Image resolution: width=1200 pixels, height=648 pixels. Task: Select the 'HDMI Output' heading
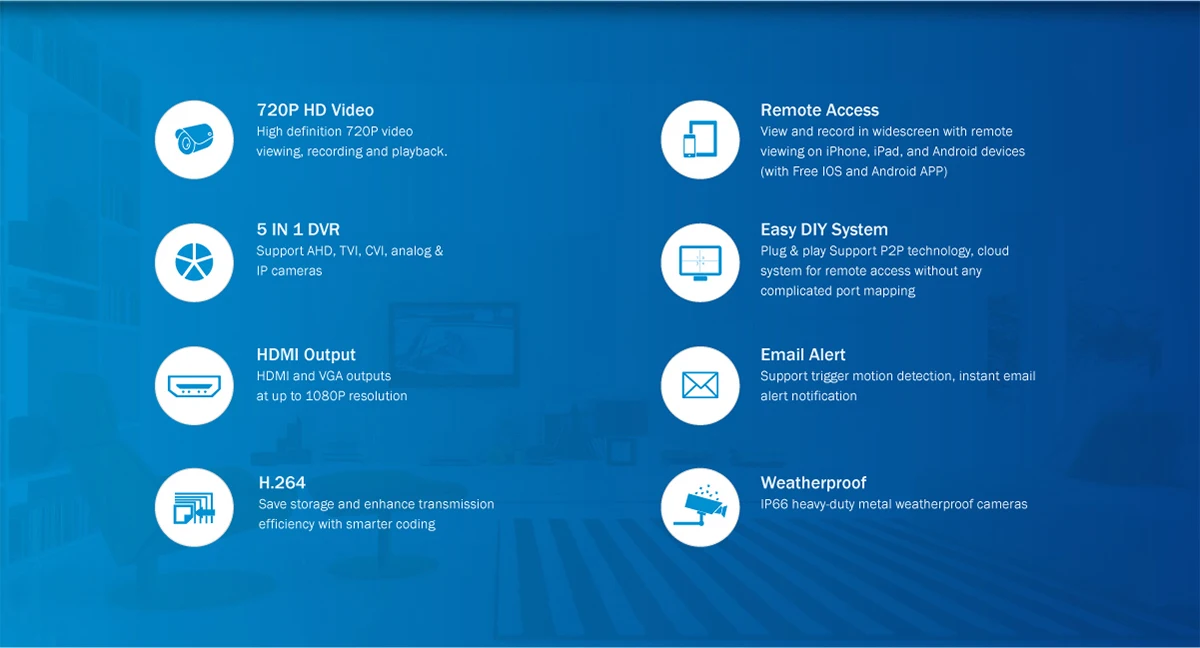(306, 354)
